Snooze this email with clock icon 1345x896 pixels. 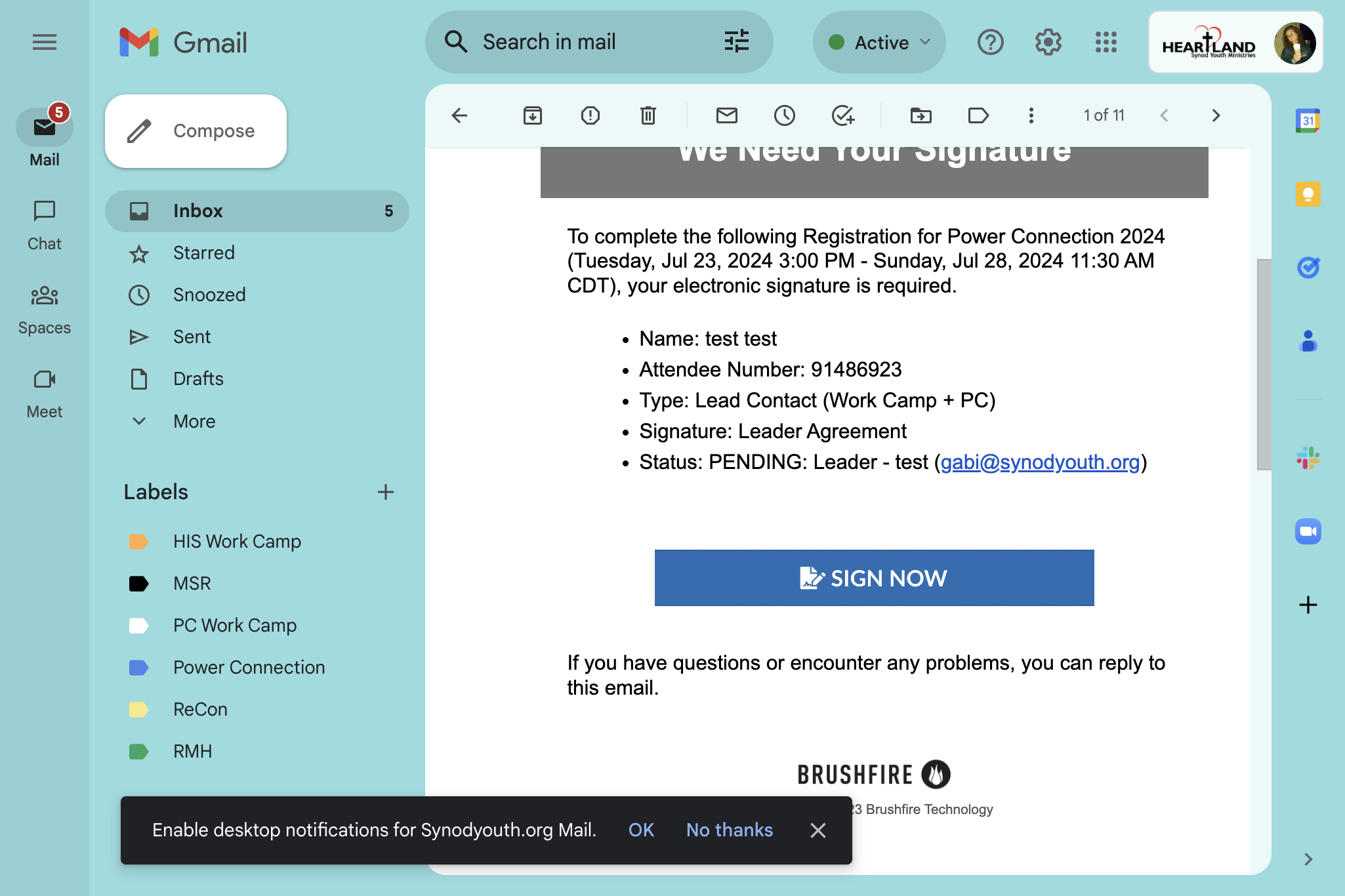click(785, 115)
